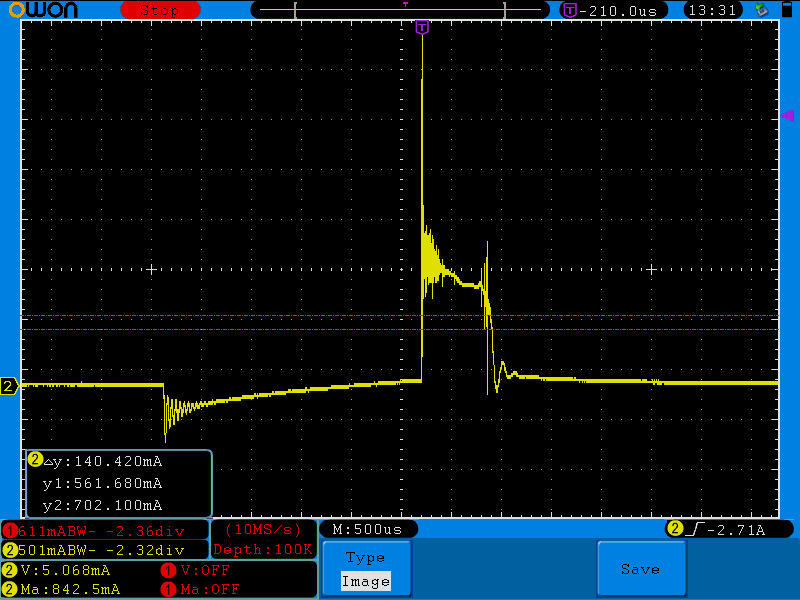Click the rising edge trigger icon near -2.71A

(x=693, y=529)
